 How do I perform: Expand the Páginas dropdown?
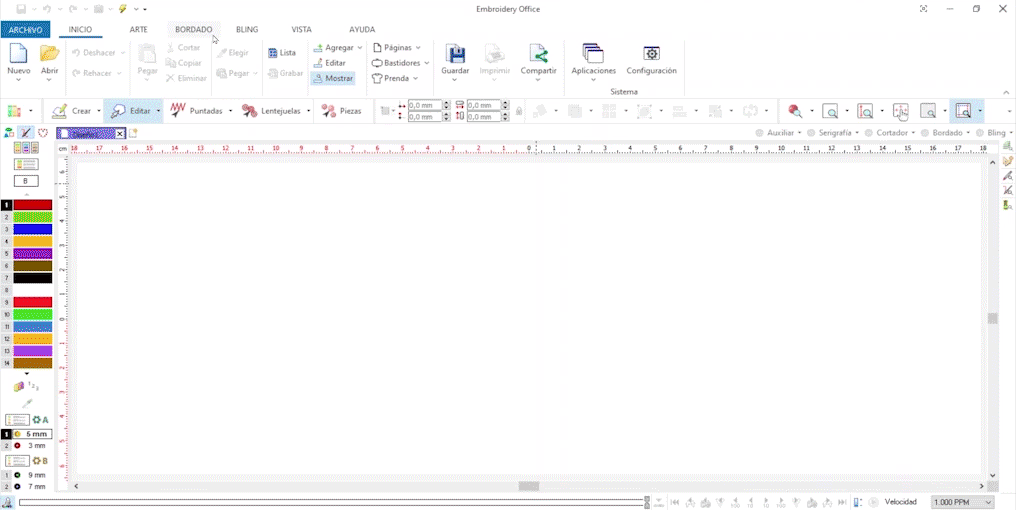coord(397,48)
